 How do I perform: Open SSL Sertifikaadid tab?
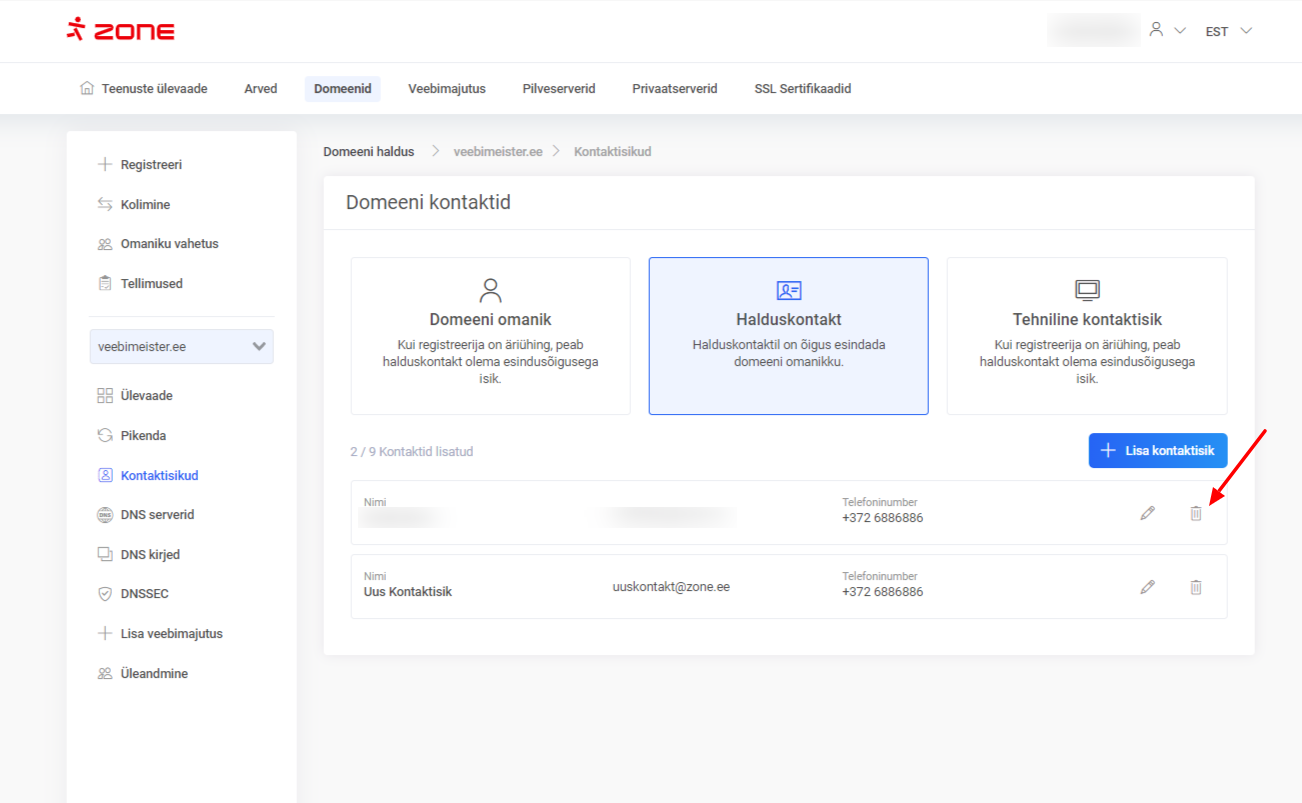pyautogui.click(x=802, y=89)
